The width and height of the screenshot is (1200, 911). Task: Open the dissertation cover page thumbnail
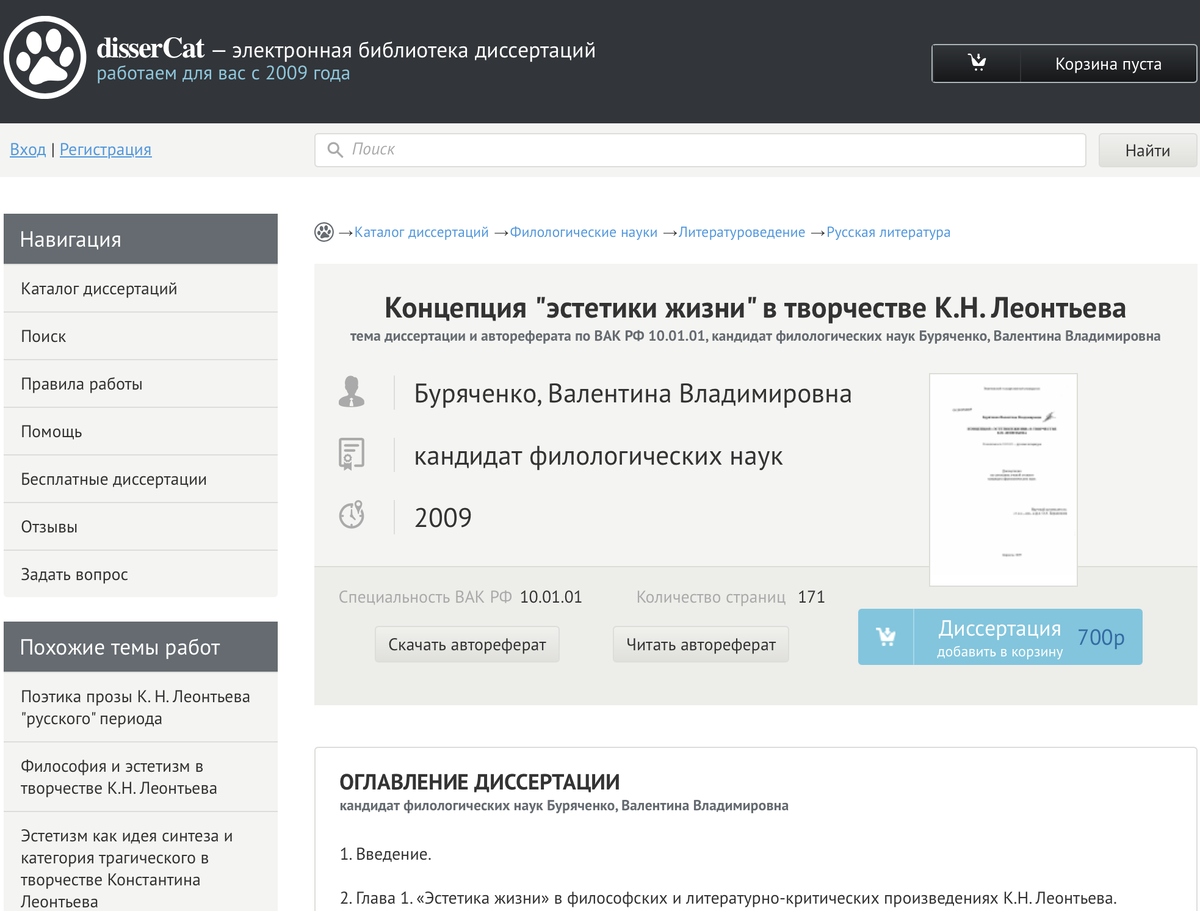pos(1003,479)
